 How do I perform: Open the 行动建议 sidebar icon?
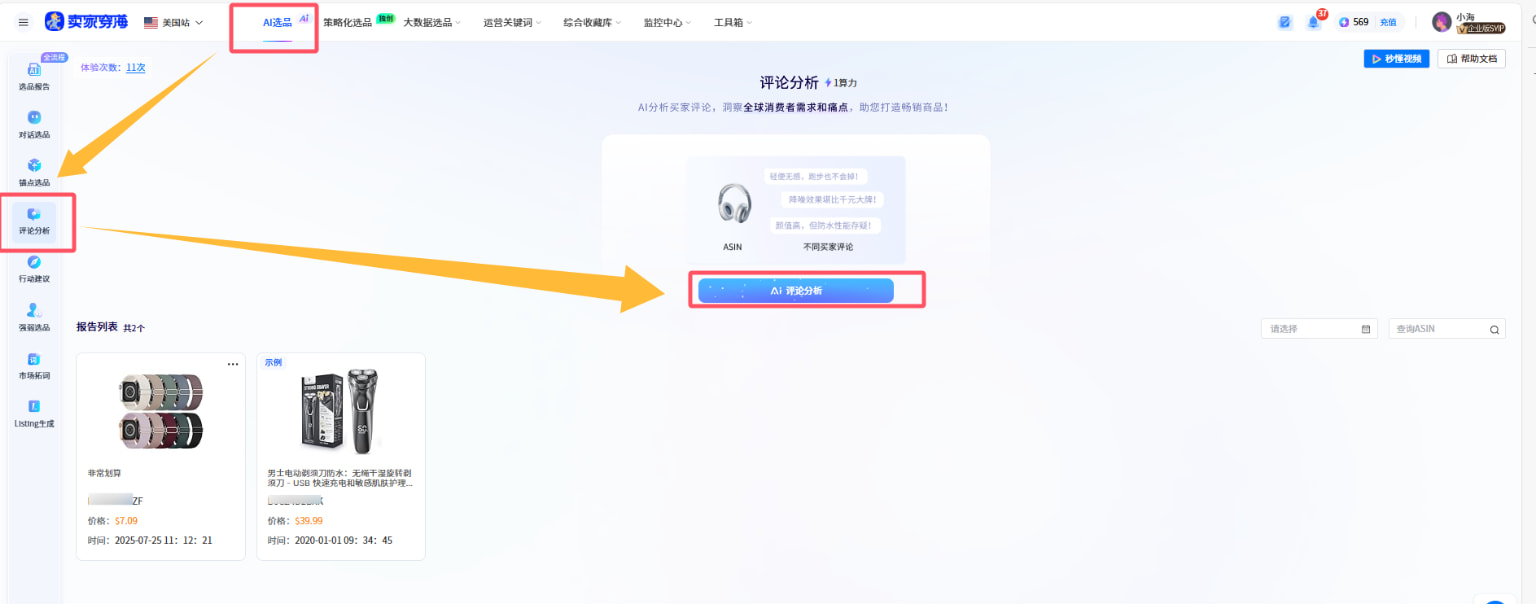point(35,269)
